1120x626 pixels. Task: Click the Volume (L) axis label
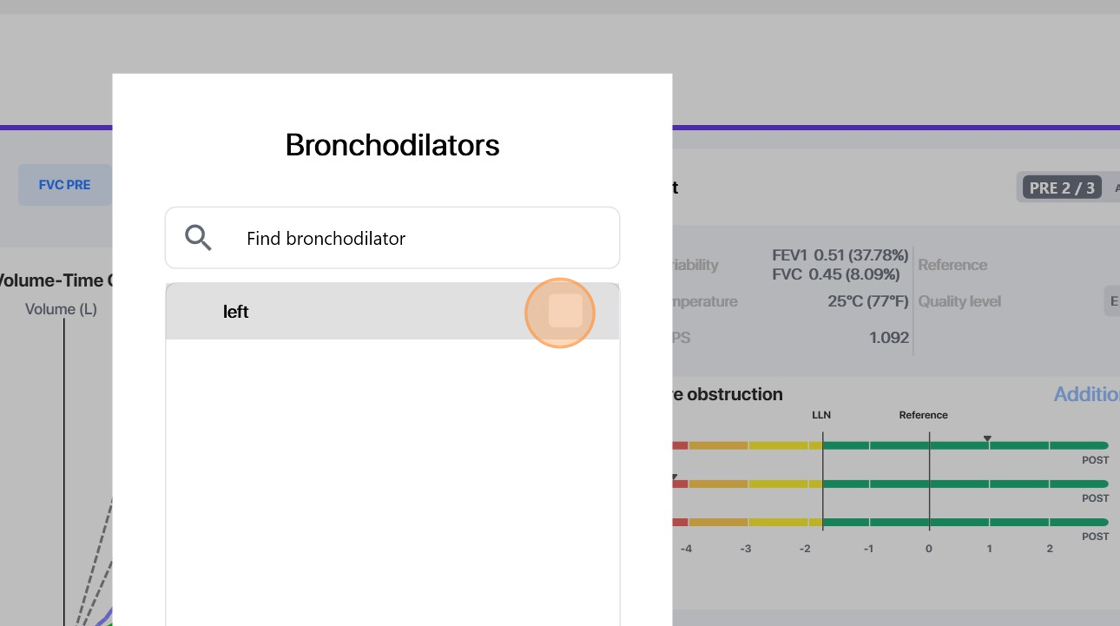[x=61, y=309]
